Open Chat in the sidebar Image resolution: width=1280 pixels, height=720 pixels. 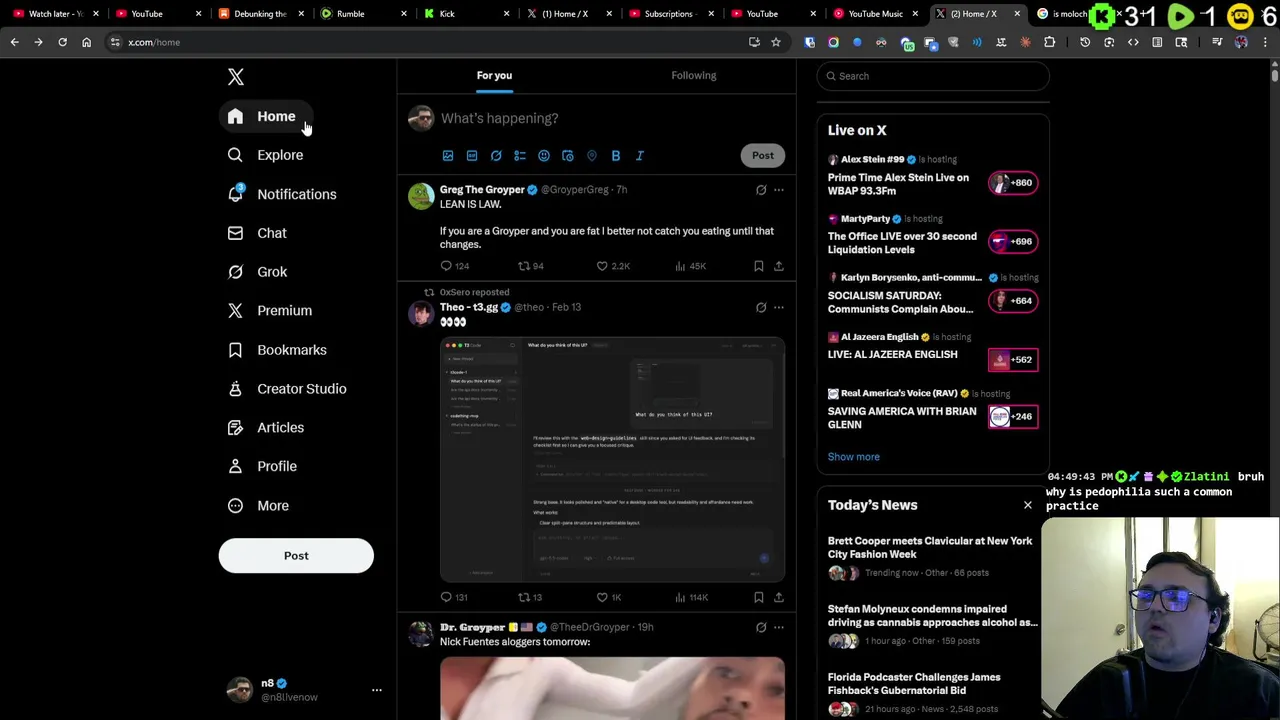pos(257,233)
